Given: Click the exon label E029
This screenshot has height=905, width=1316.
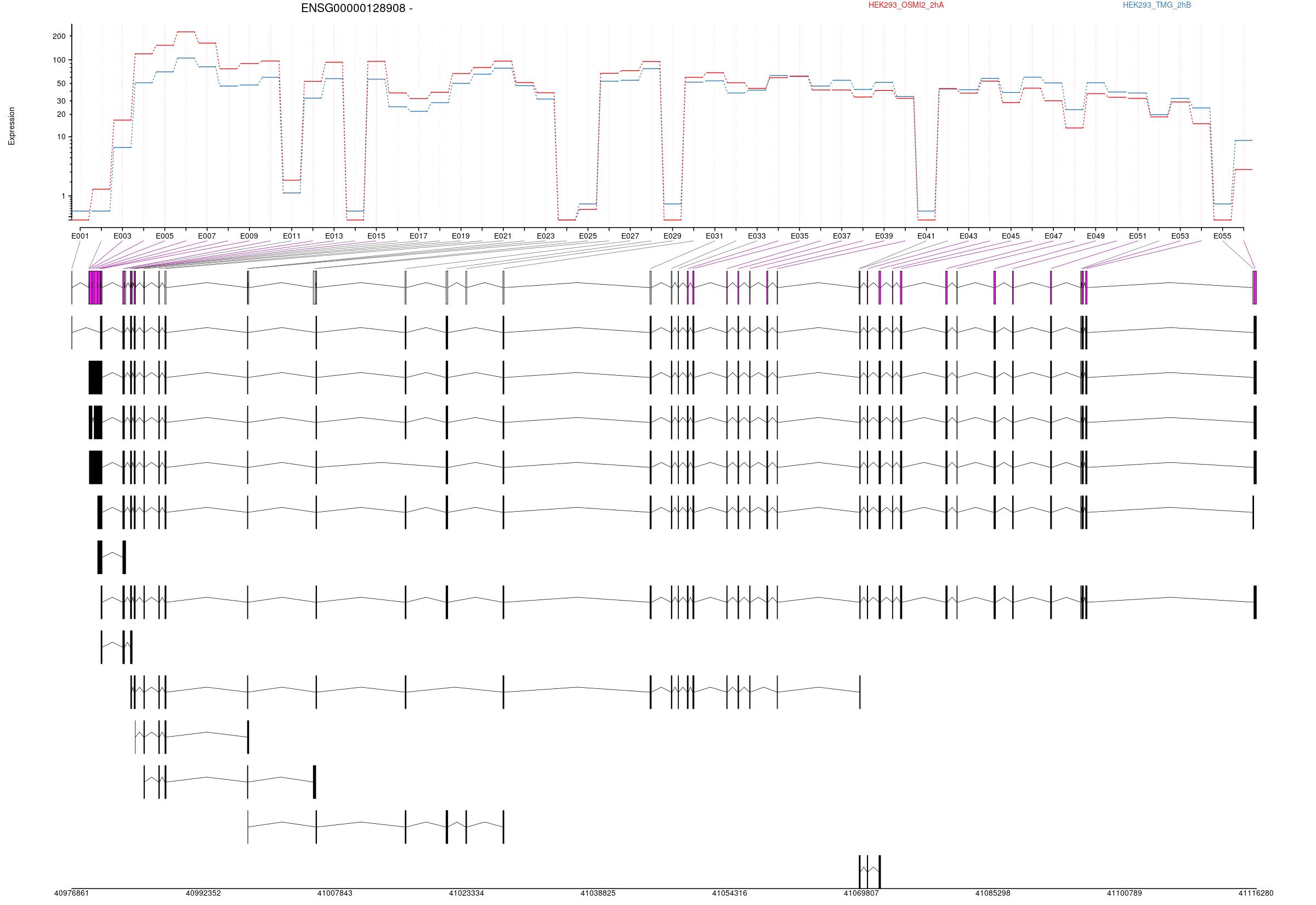Looking at the screenshot, I should [x=672, y=236].
